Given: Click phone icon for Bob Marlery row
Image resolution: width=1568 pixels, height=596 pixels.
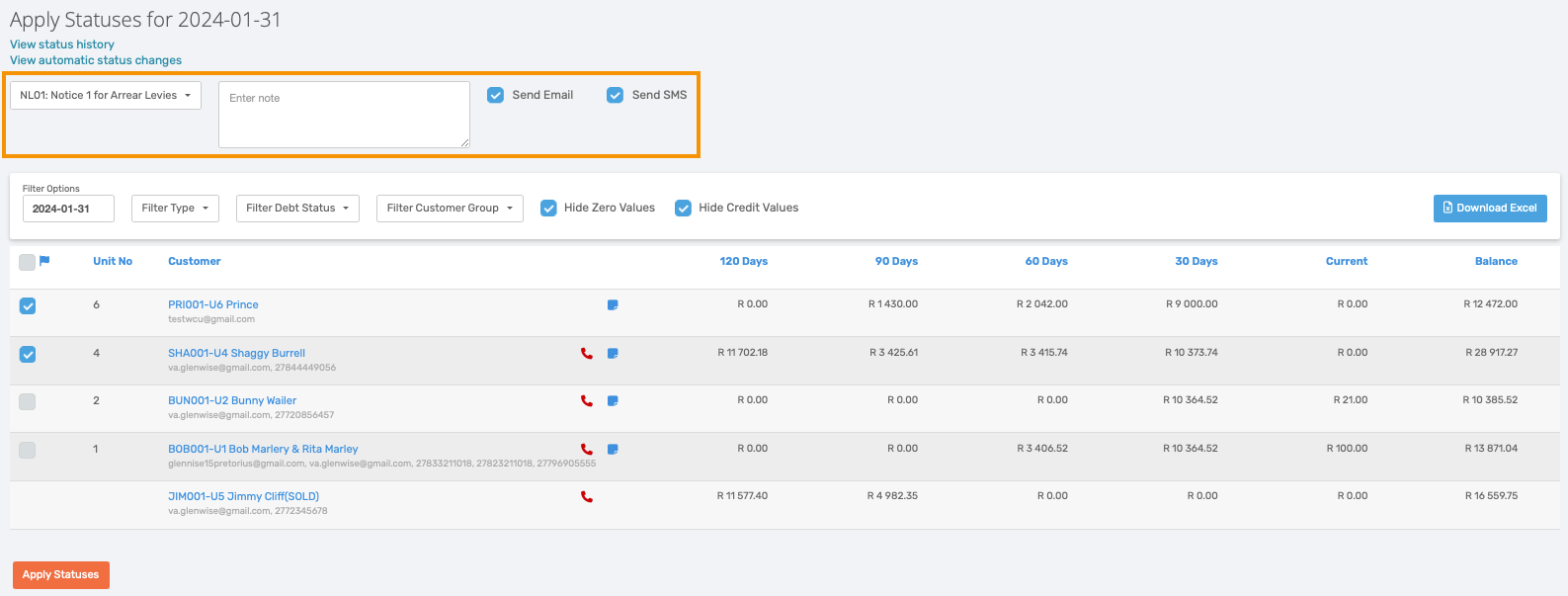Looking at the screenshot, I should [x=587, y=449].
